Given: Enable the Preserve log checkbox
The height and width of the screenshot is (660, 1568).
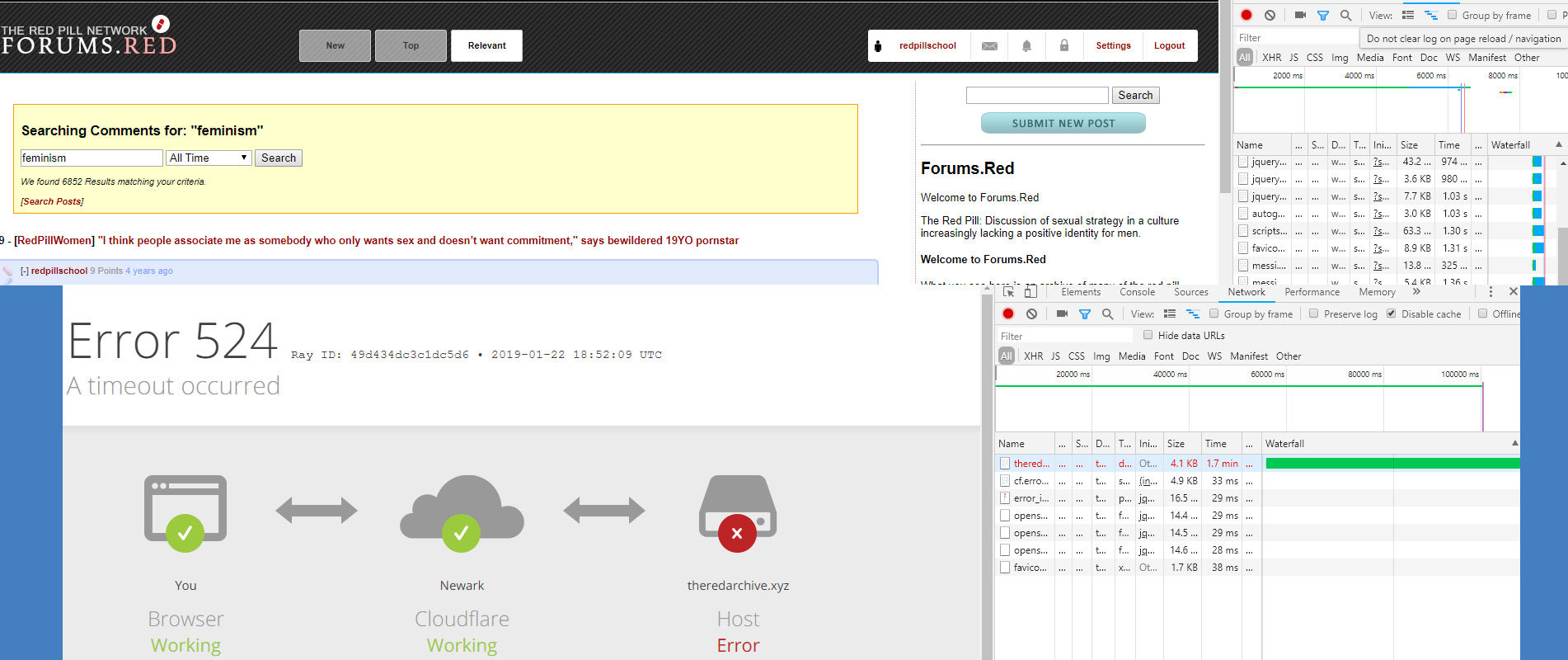Looking at the screenshot, I should click(x=1314, y=313).
